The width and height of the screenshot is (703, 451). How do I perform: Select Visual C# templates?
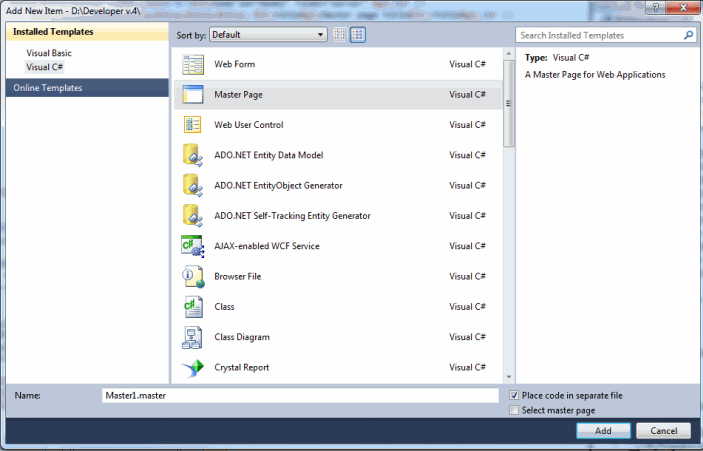tap(44, 67)
